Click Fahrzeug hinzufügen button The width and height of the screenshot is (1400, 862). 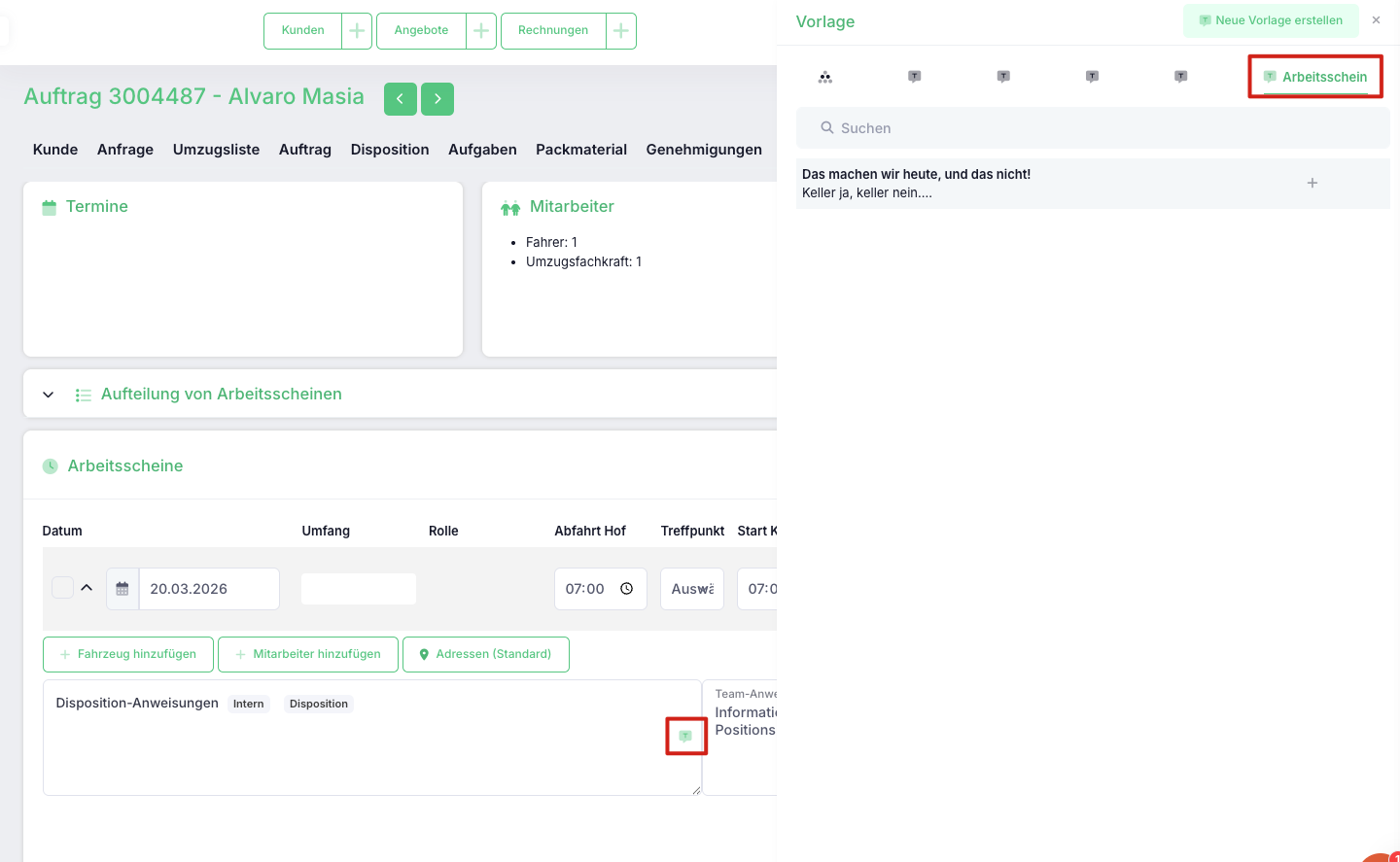click(128, 654)
